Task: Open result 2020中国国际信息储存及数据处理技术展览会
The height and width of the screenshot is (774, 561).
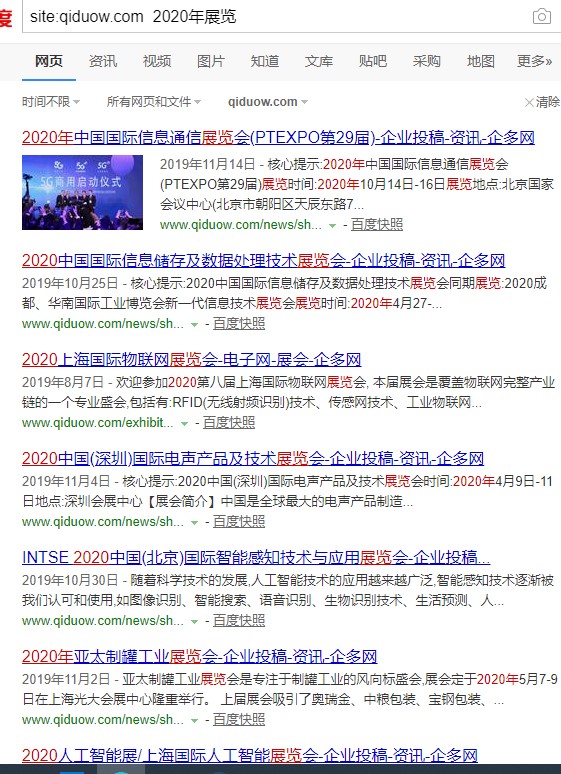Action: 263,261
